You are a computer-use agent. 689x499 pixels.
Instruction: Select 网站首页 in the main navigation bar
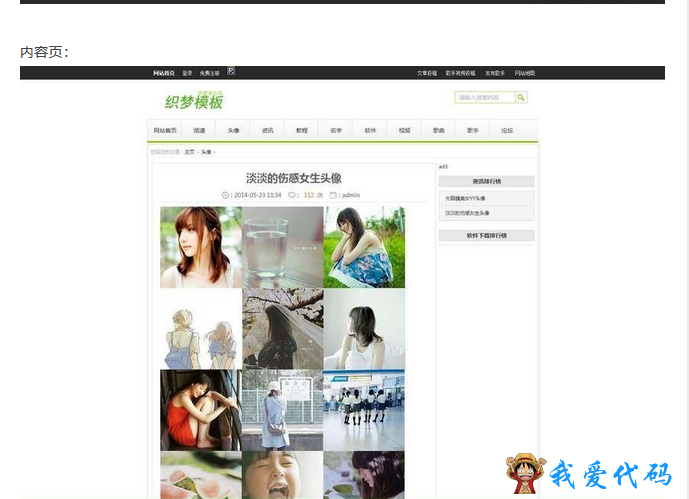(x=165, y=130)
